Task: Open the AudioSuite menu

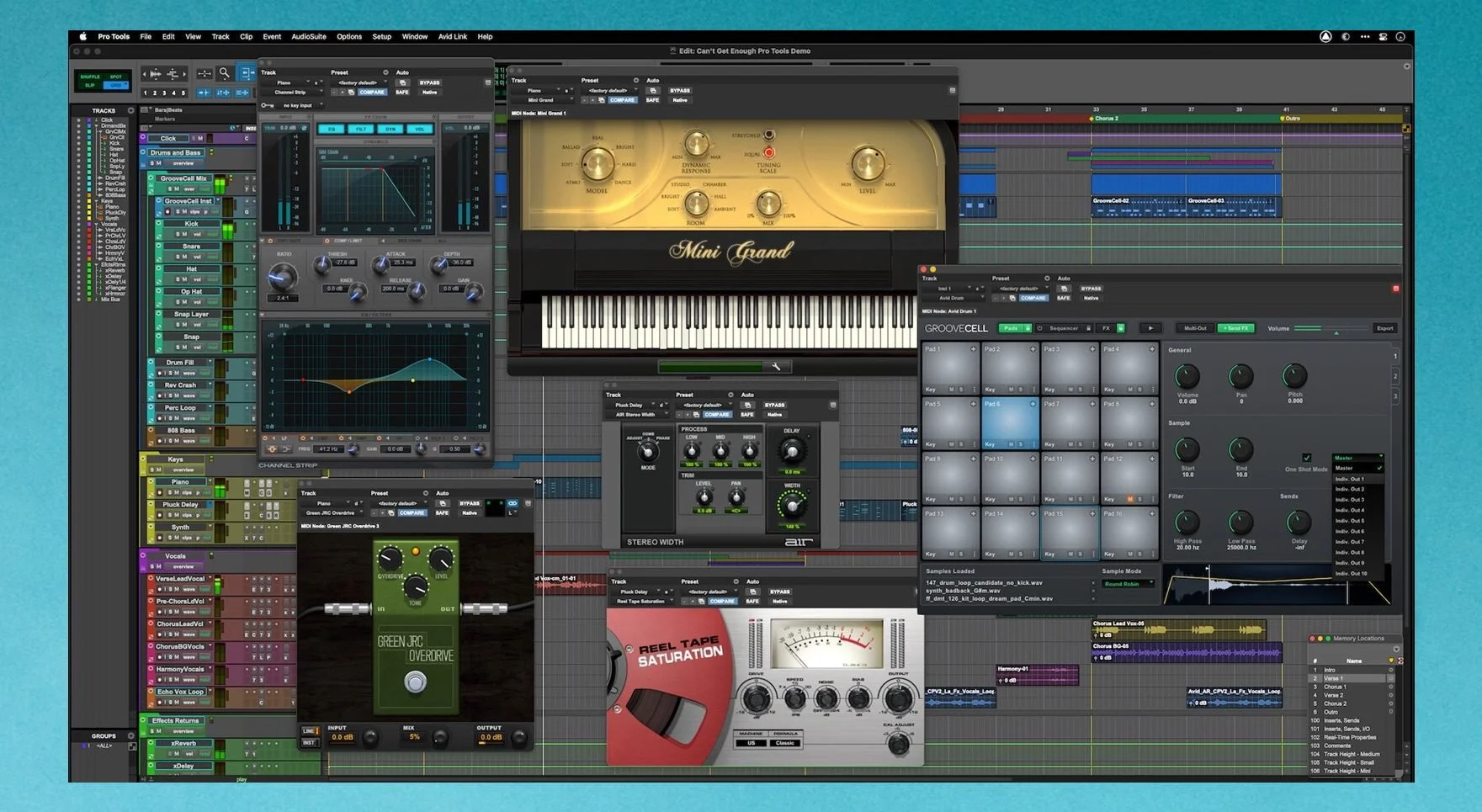Action: pos(308,36)
